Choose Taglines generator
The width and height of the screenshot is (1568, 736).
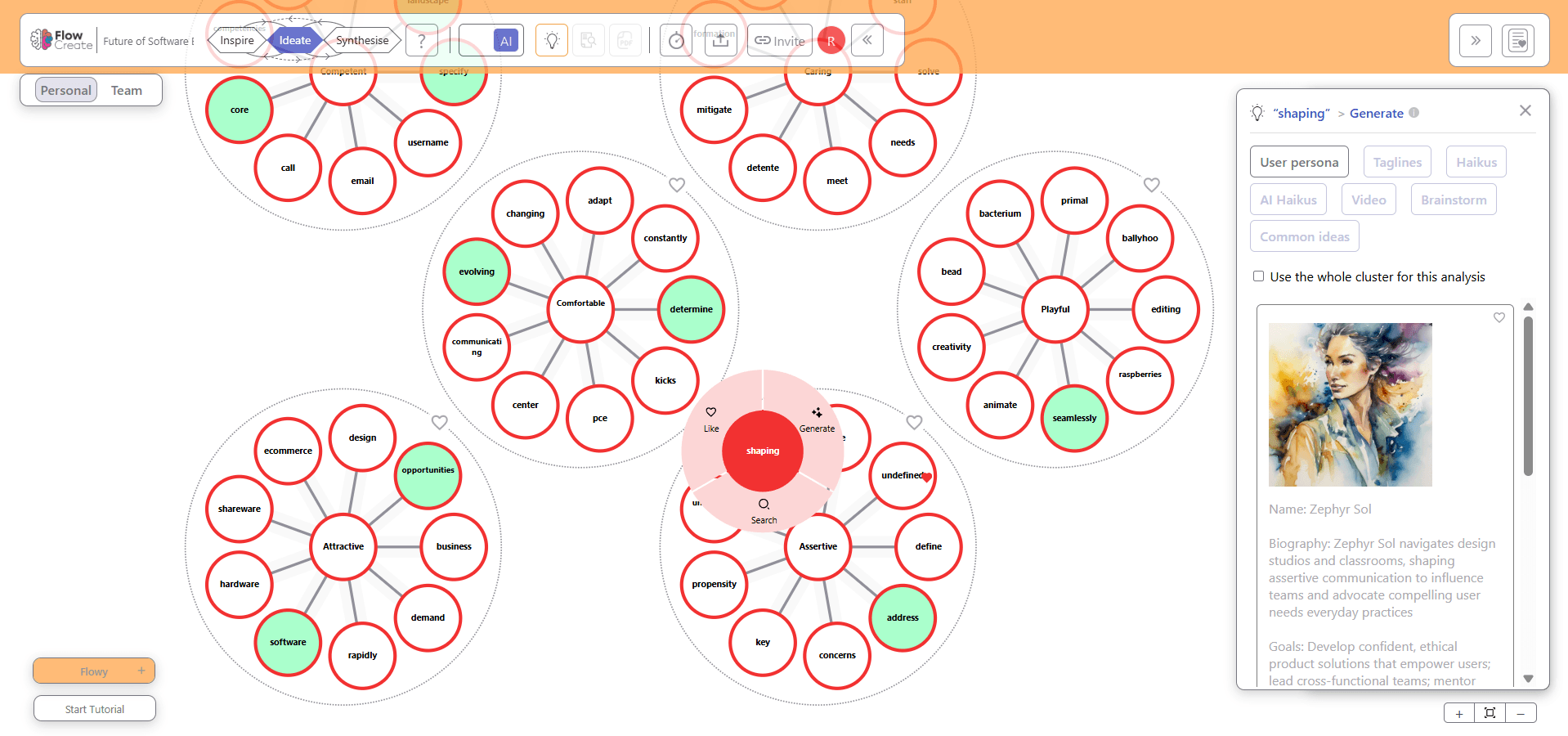click(1397, 162)
